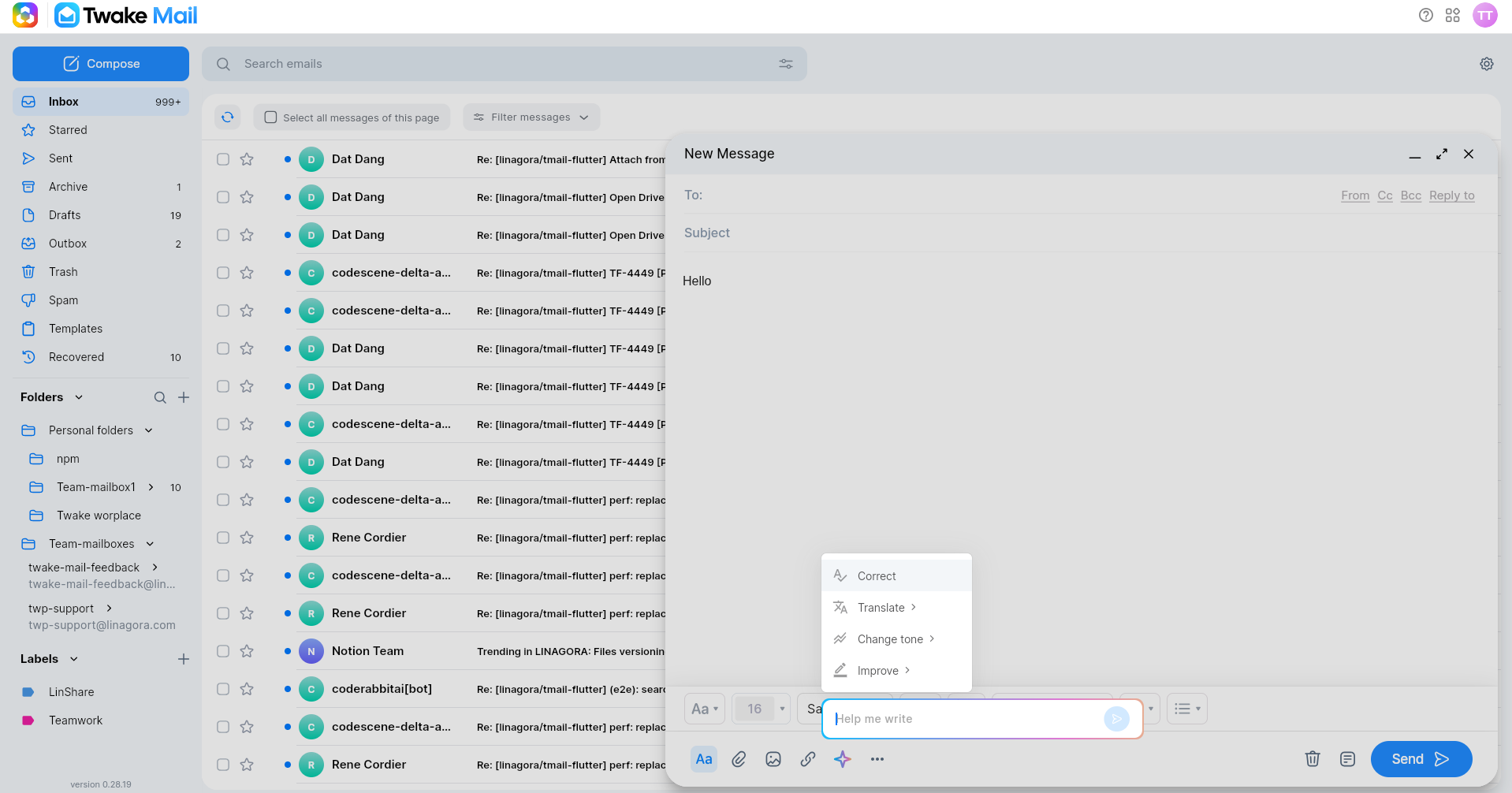The image size is (1512, 793).
Task: Open the search filter options icon
Action: [786, 64]
